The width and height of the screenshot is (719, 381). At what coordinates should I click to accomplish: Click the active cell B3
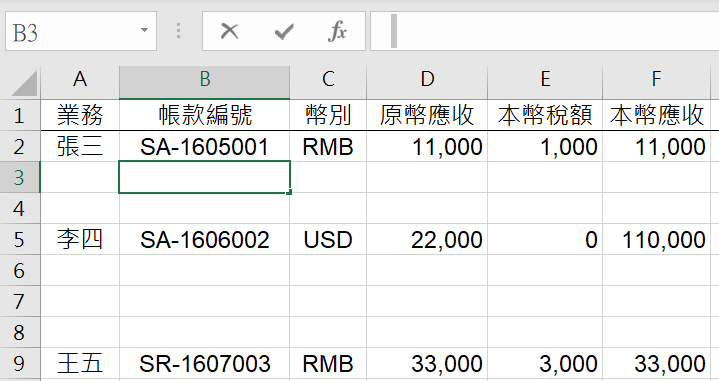(205, 177)
